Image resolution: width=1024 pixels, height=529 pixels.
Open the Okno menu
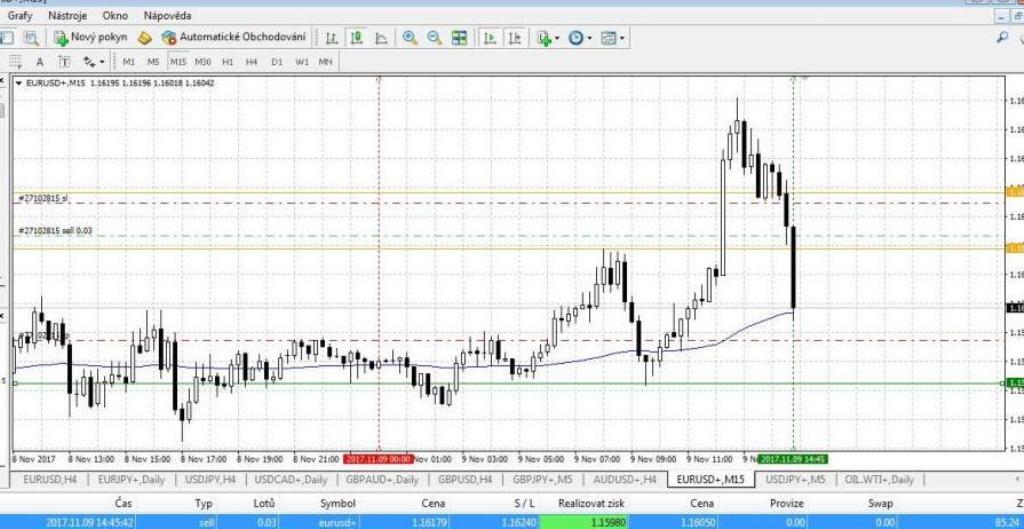pos(114,15)
